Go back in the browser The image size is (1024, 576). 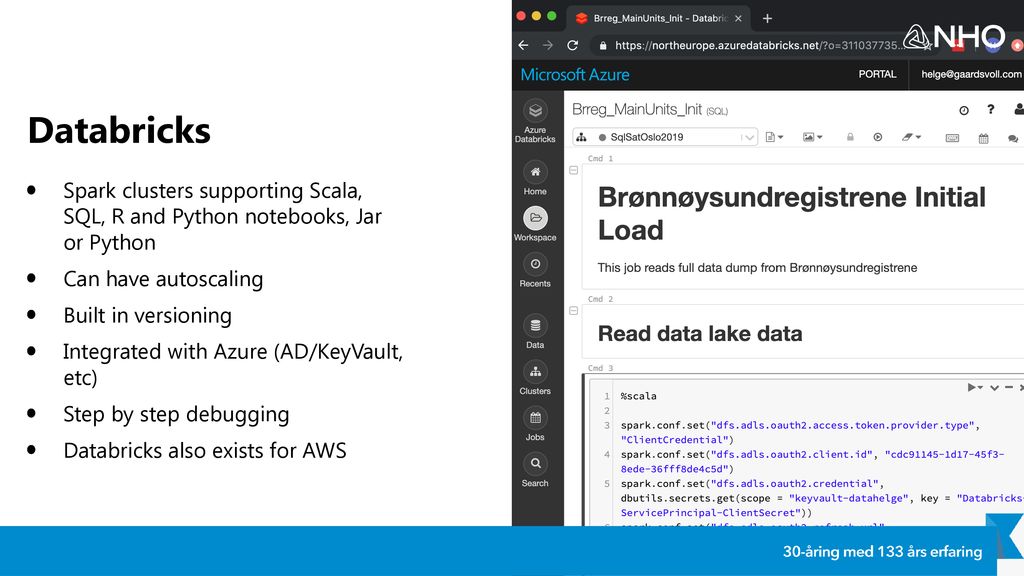[x=523, y=45]
